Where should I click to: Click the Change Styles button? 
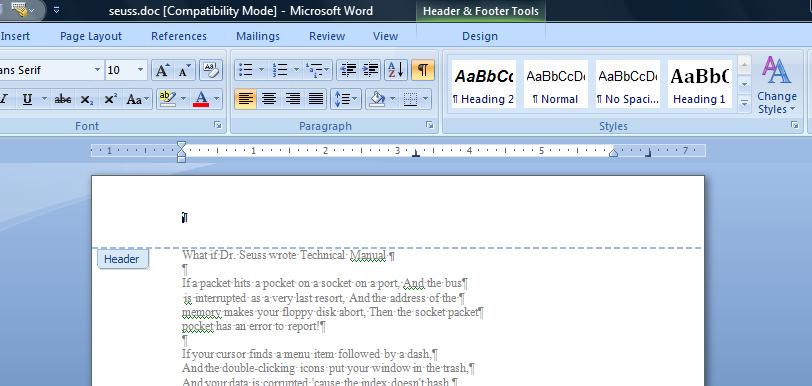[x=776, y=85]
